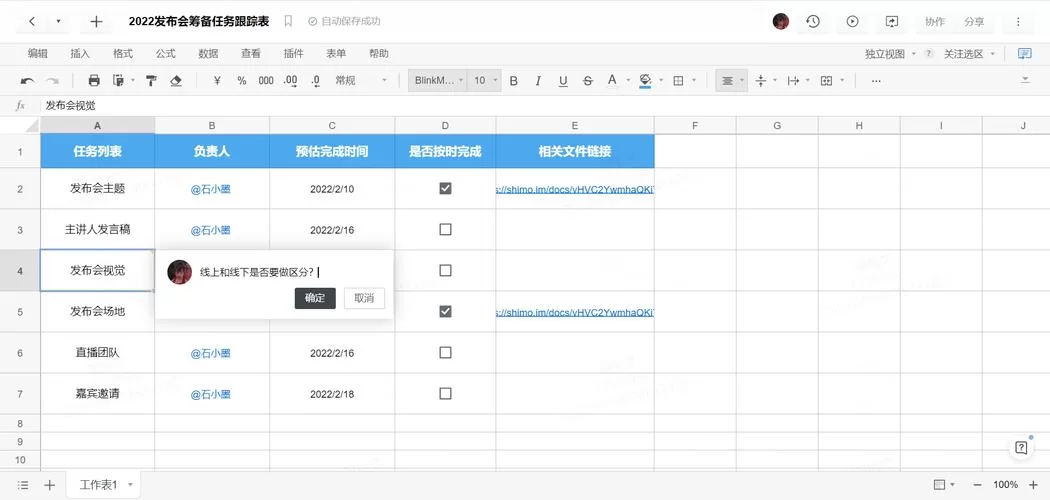Open the 独立视图 dropdown
1050x500 pixels.
pyautogui.click(x=890, y=54)
